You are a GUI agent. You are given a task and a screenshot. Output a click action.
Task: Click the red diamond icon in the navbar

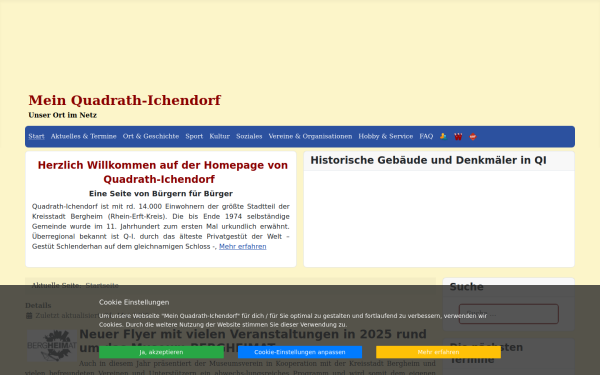473,137
